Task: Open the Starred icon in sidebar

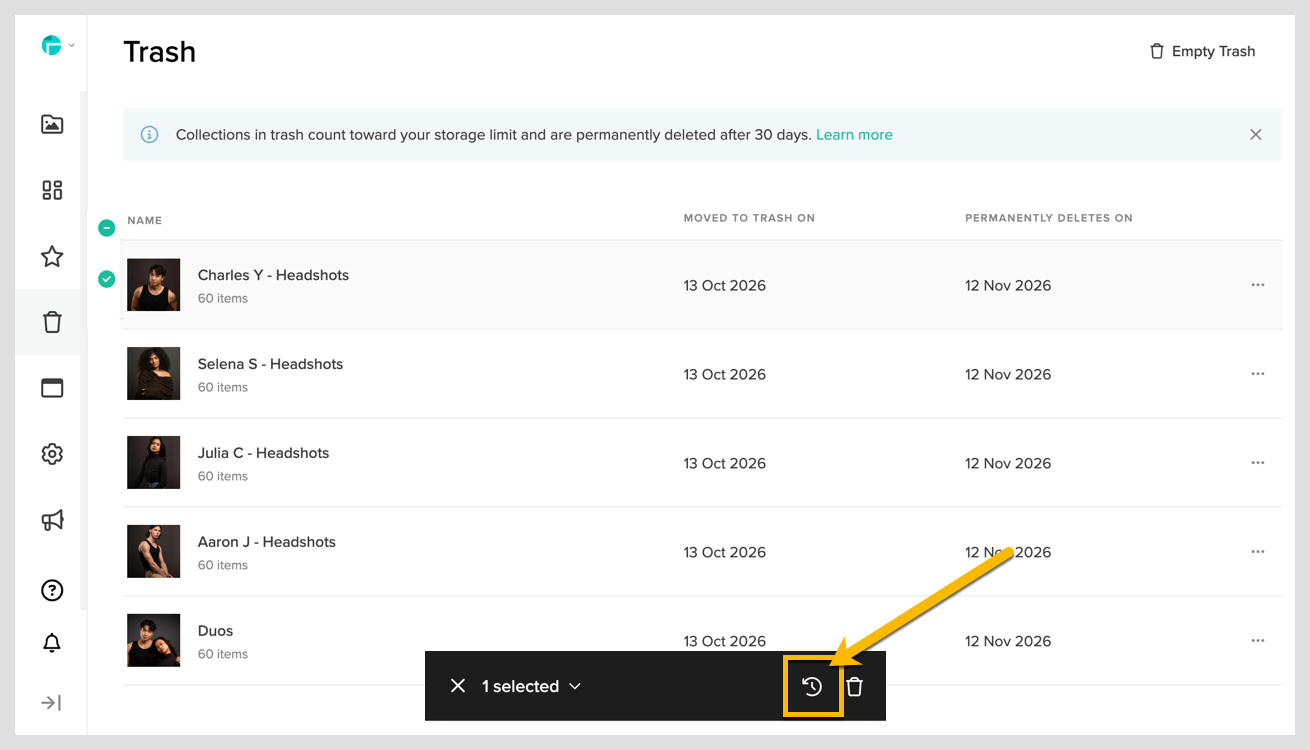Action: pos(52,256)
